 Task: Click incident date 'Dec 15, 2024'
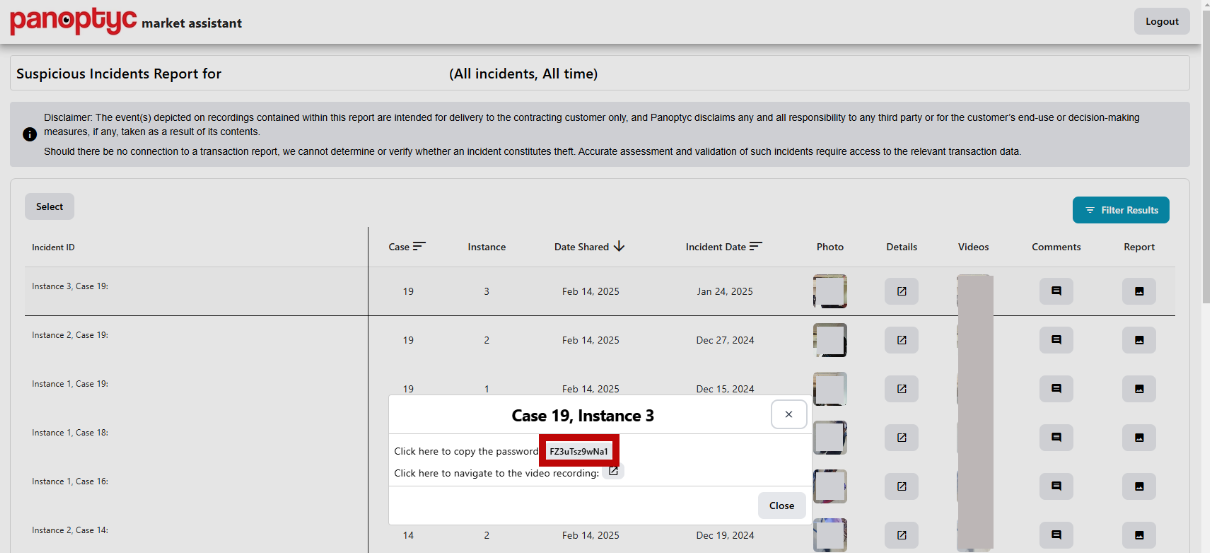[725, 389]
